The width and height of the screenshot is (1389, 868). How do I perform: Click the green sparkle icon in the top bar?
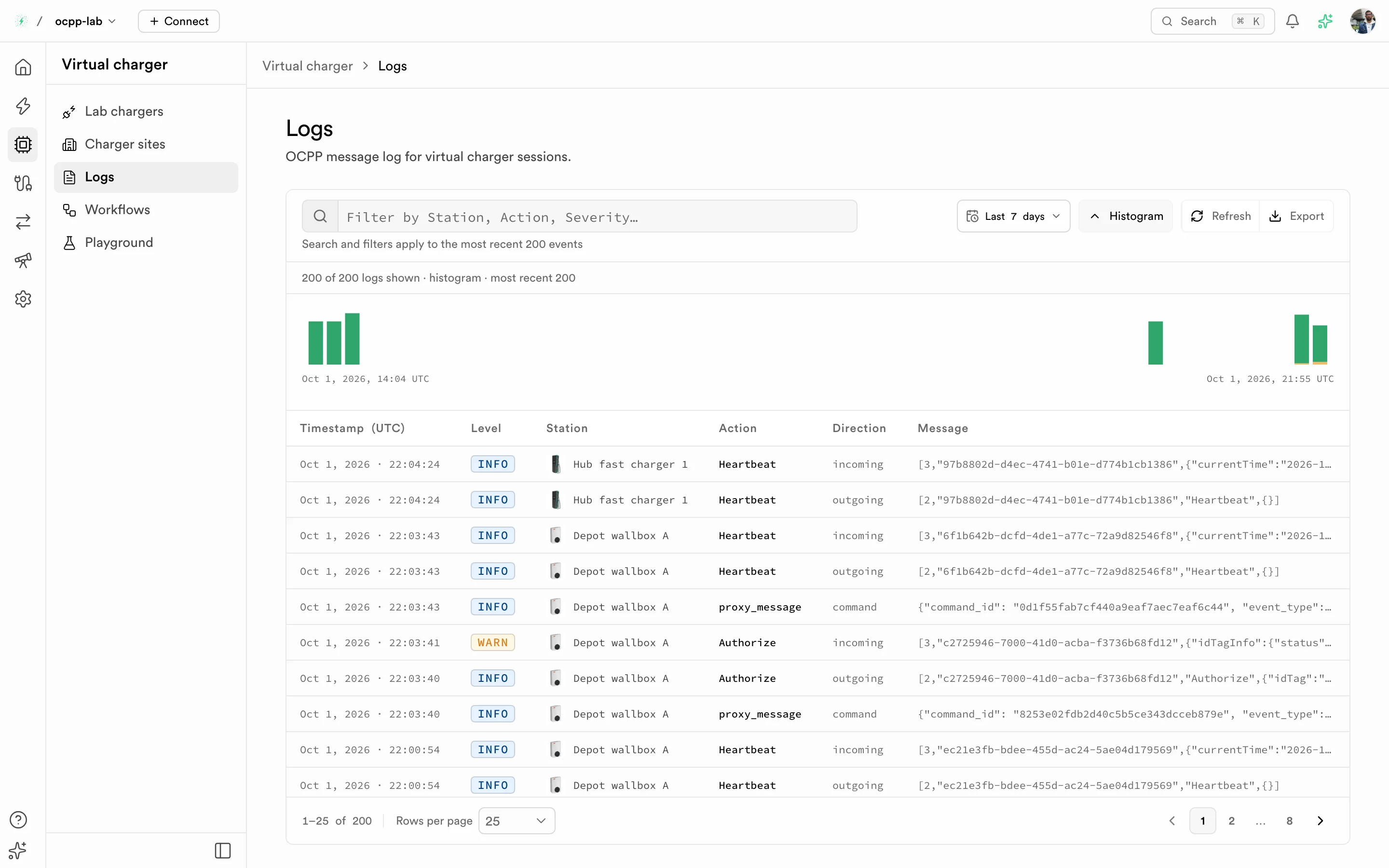pyautogui.click(x=1325, y=21)
